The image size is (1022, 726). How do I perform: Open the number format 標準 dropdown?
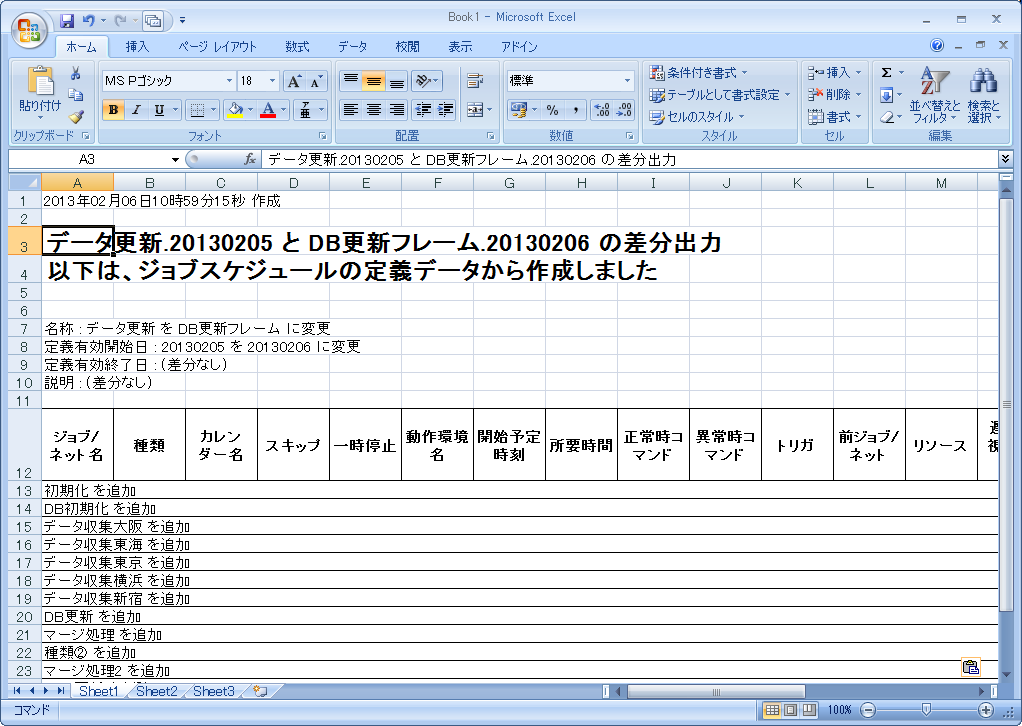(627, 81)
